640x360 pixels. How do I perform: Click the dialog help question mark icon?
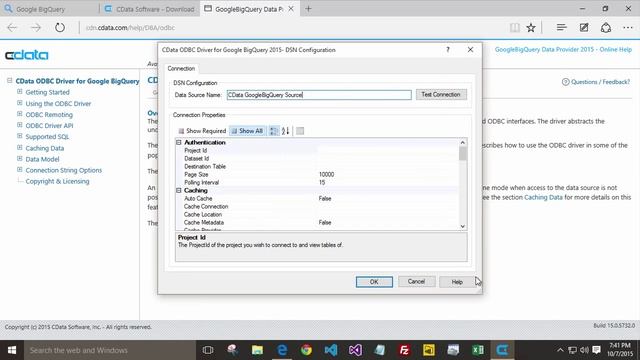pos(448,50)
